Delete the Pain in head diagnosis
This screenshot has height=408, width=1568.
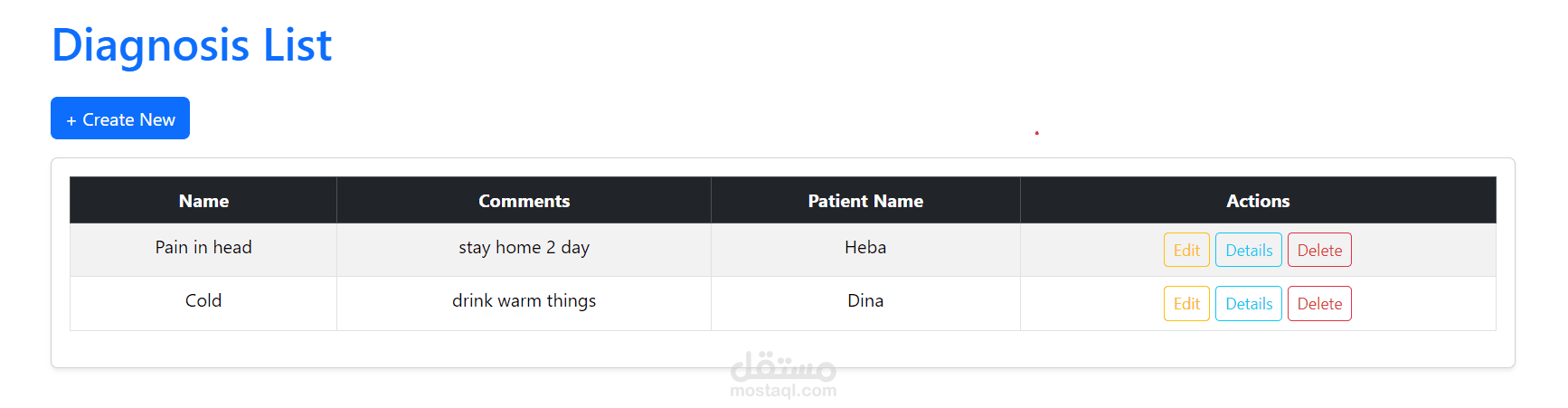click(1318, 251)
